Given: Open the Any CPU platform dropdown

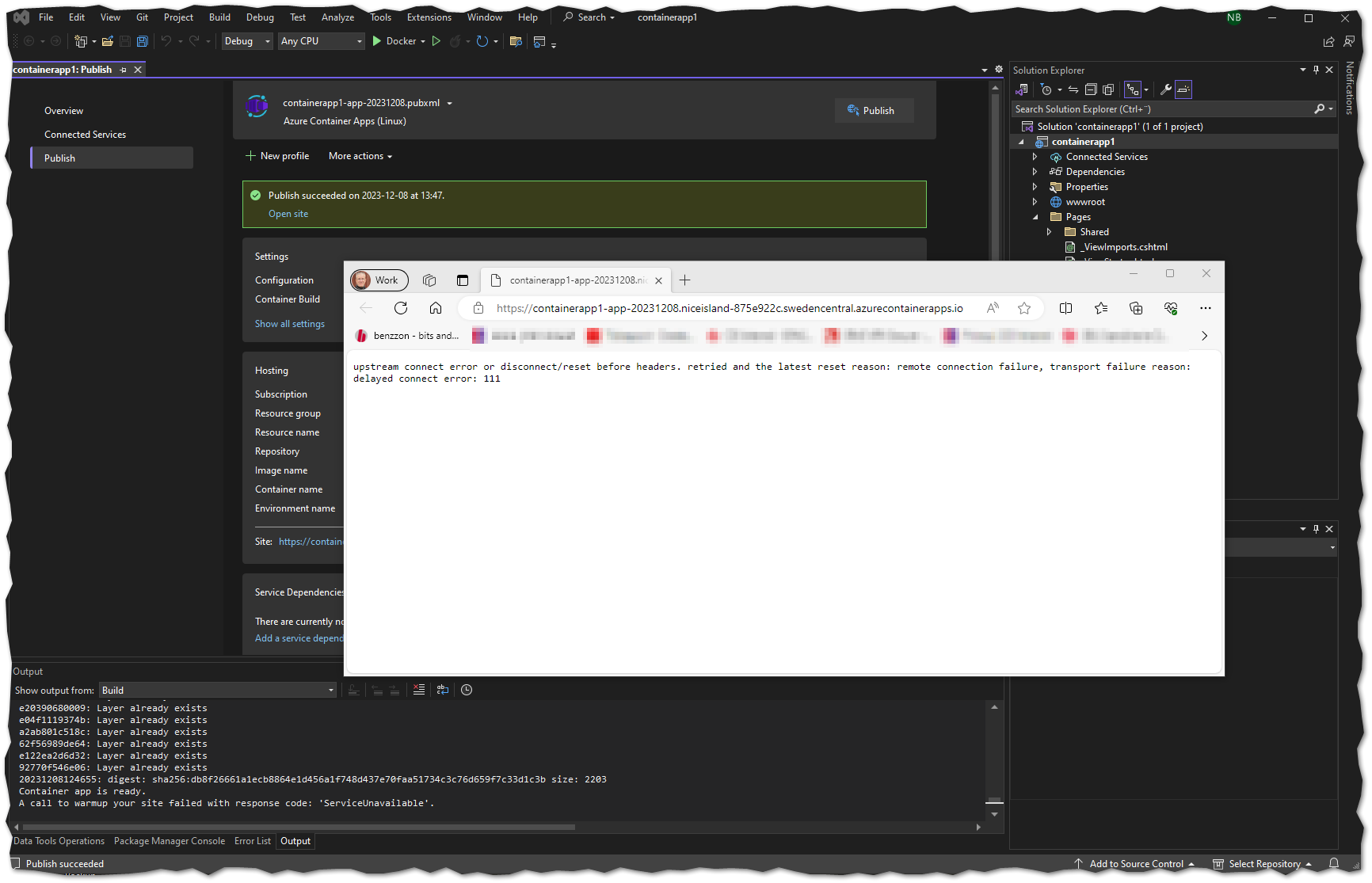Looking at the screenshot, I should (321, 41).
